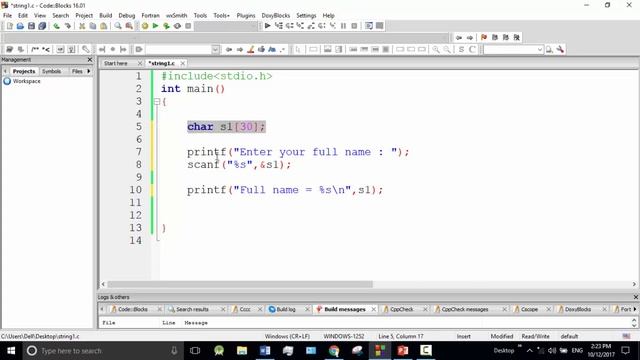Open the Windows Start menu
Viewport: 640px width, 360px height.
coord(11,351)
